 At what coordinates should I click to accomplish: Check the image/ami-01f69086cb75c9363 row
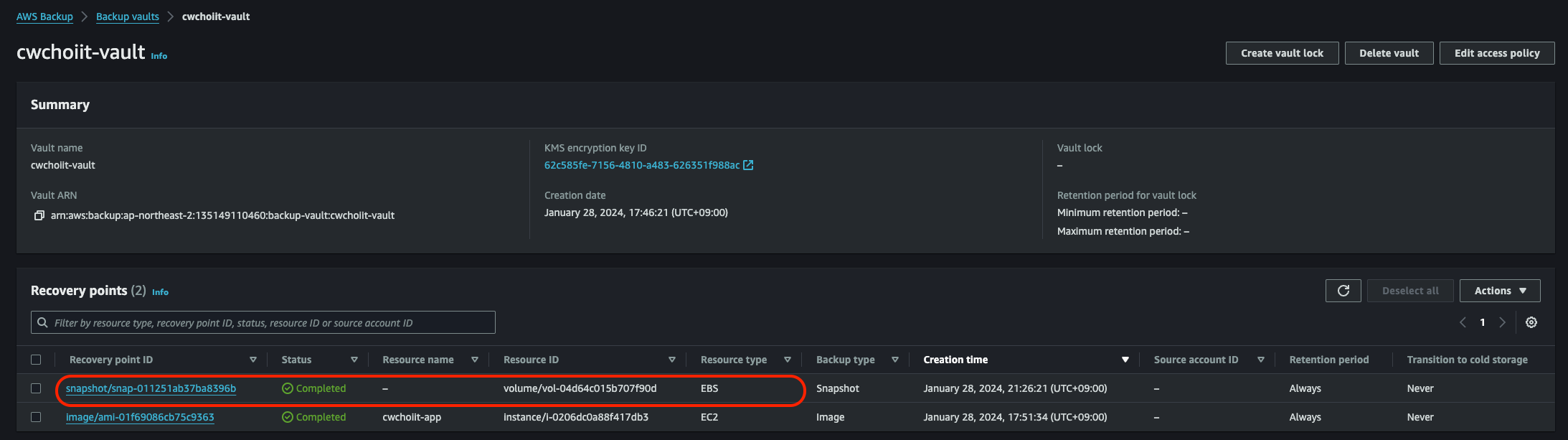(36, 417)
